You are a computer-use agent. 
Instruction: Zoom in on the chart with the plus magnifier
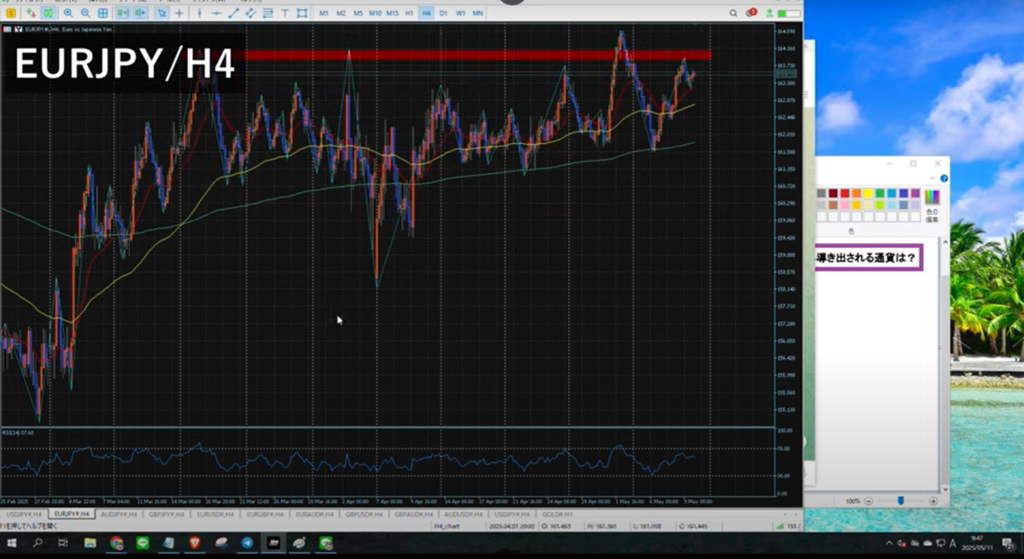tap(68, 13)
